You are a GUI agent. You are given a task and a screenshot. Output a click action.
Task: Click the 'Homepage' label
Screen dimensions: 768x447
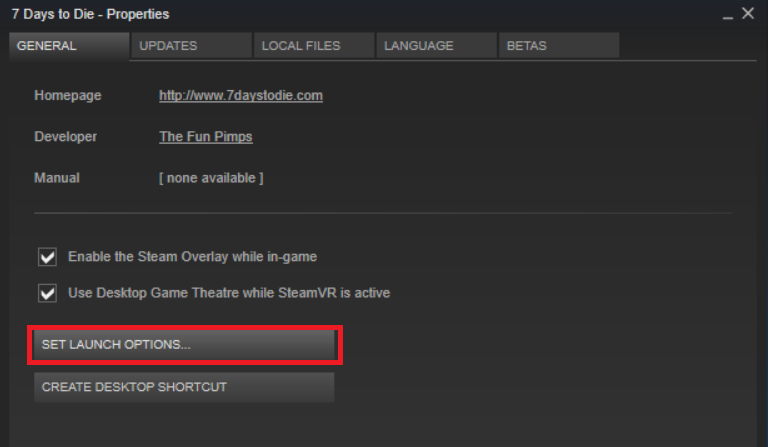point(68,95)
